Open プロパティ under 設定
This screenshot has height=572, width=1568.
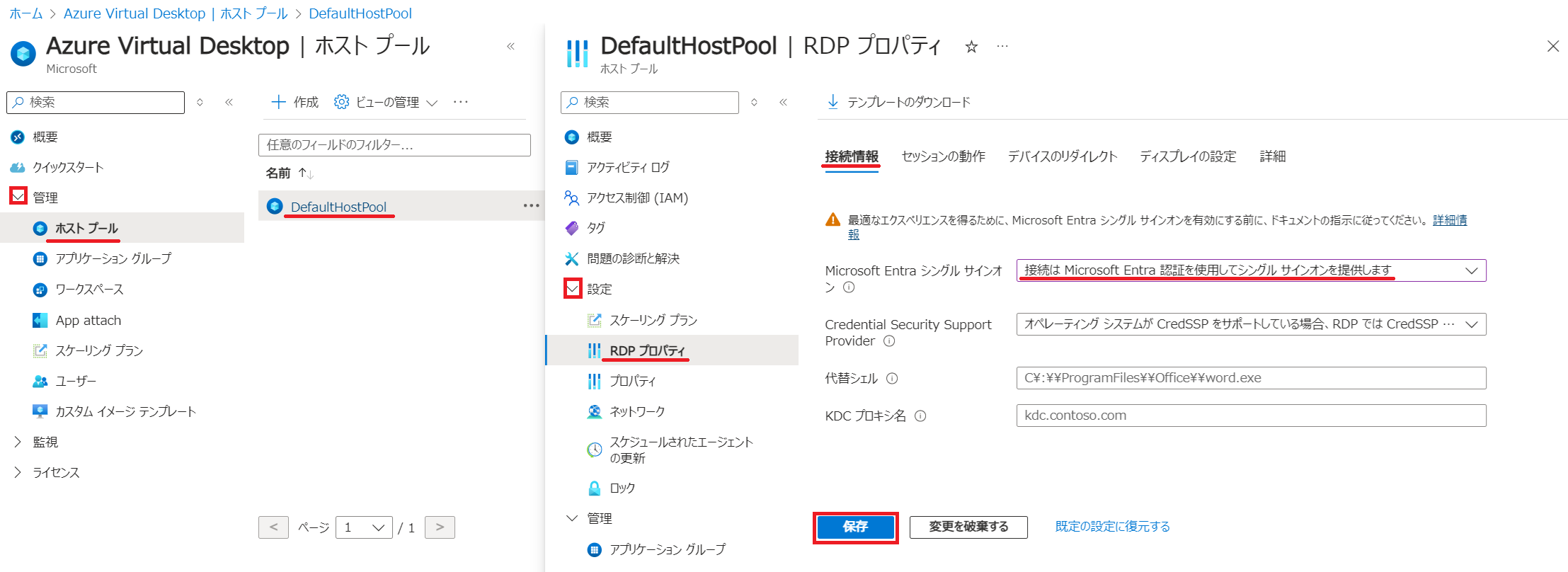click(x=632, y=381)
